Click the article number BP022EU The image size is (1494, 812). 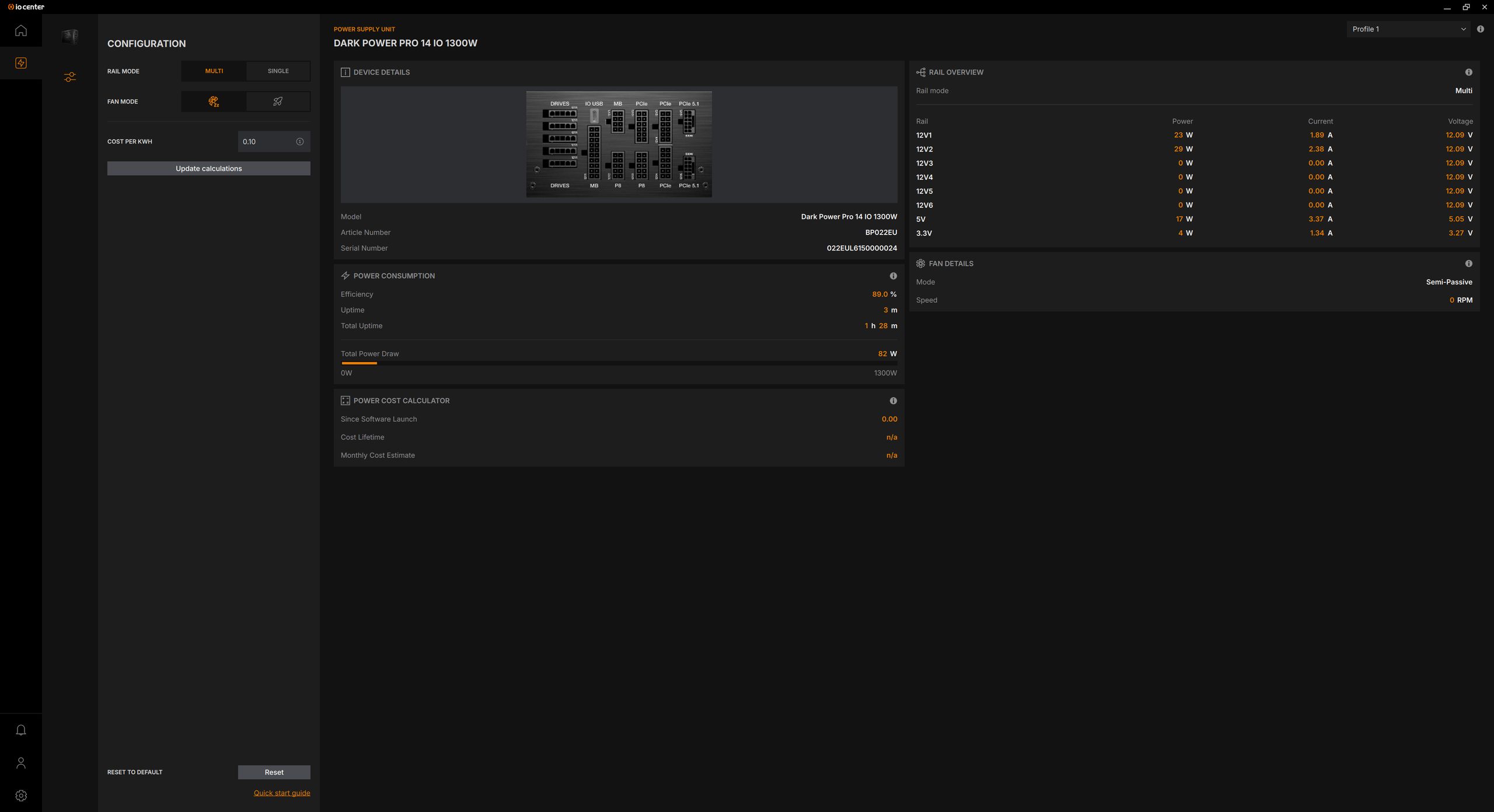(x=881, y=233)
